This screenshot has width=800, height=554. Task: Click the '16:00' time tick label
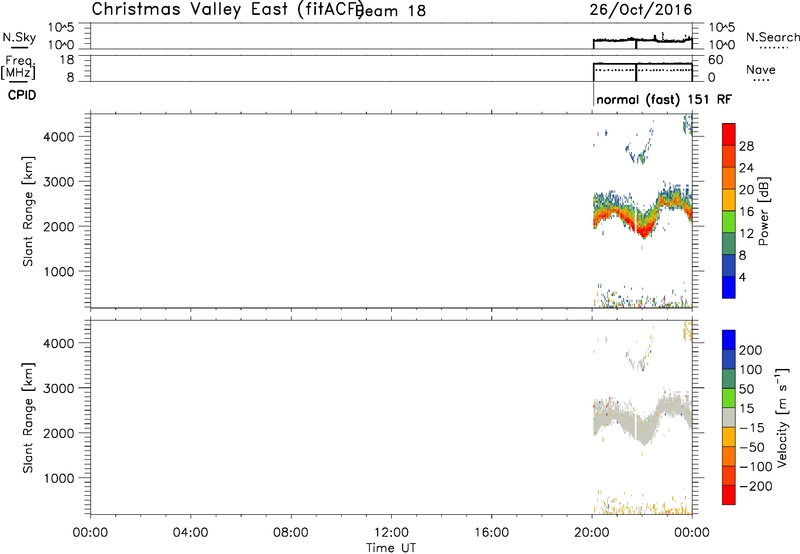(x=491, y=533)
